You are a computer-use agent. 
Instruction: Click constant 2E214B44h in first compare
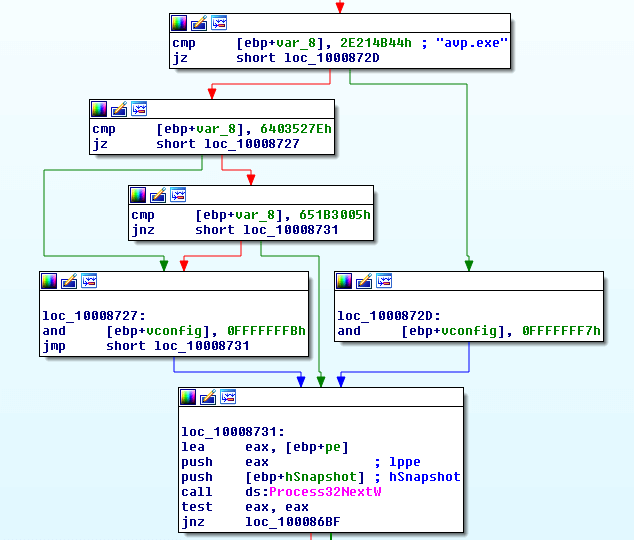(376, 43)
